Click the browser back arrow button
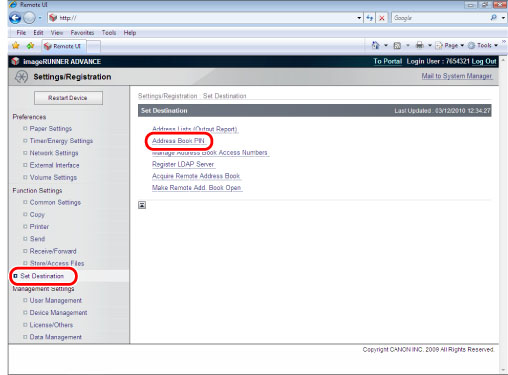The image size is (508, 375). pyautogui.click(x=15, y=18)
